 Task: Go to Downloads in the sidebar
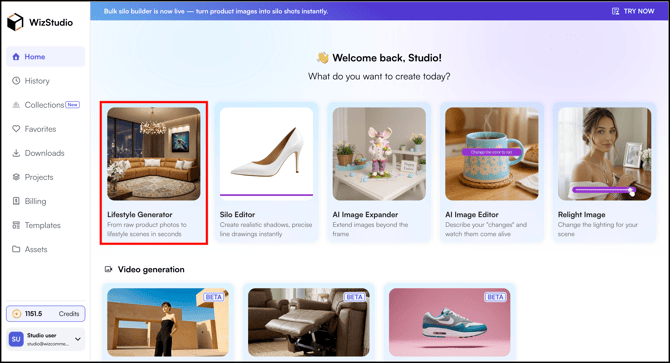coord(45,153)
